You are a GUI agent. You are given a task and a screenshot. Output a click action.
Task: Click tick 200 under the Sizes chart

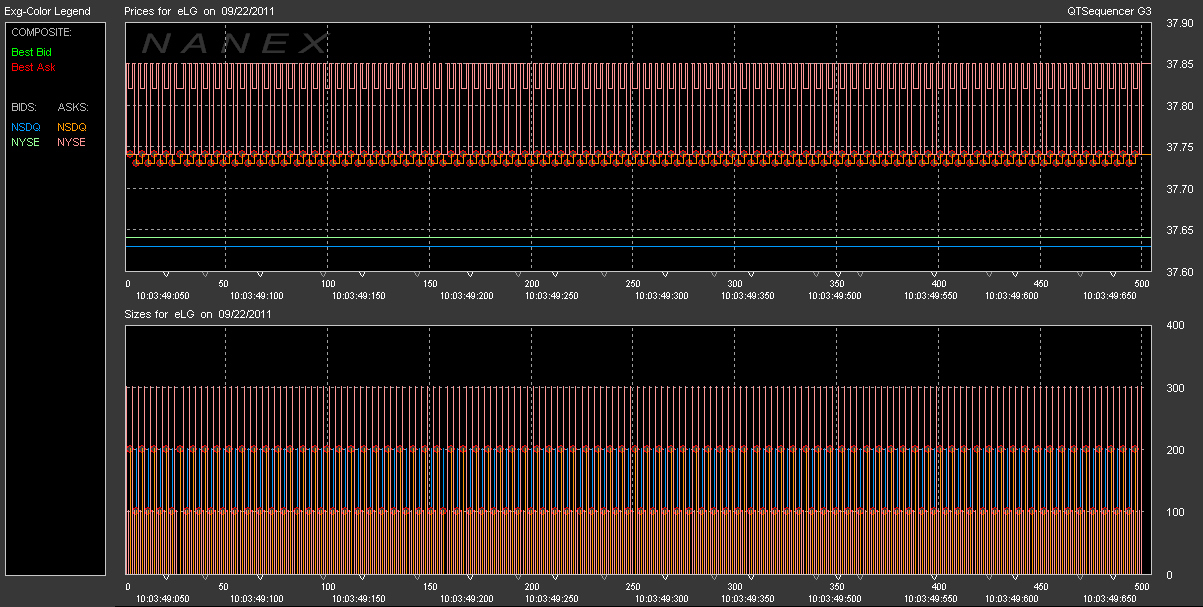(x=531, y=587)
